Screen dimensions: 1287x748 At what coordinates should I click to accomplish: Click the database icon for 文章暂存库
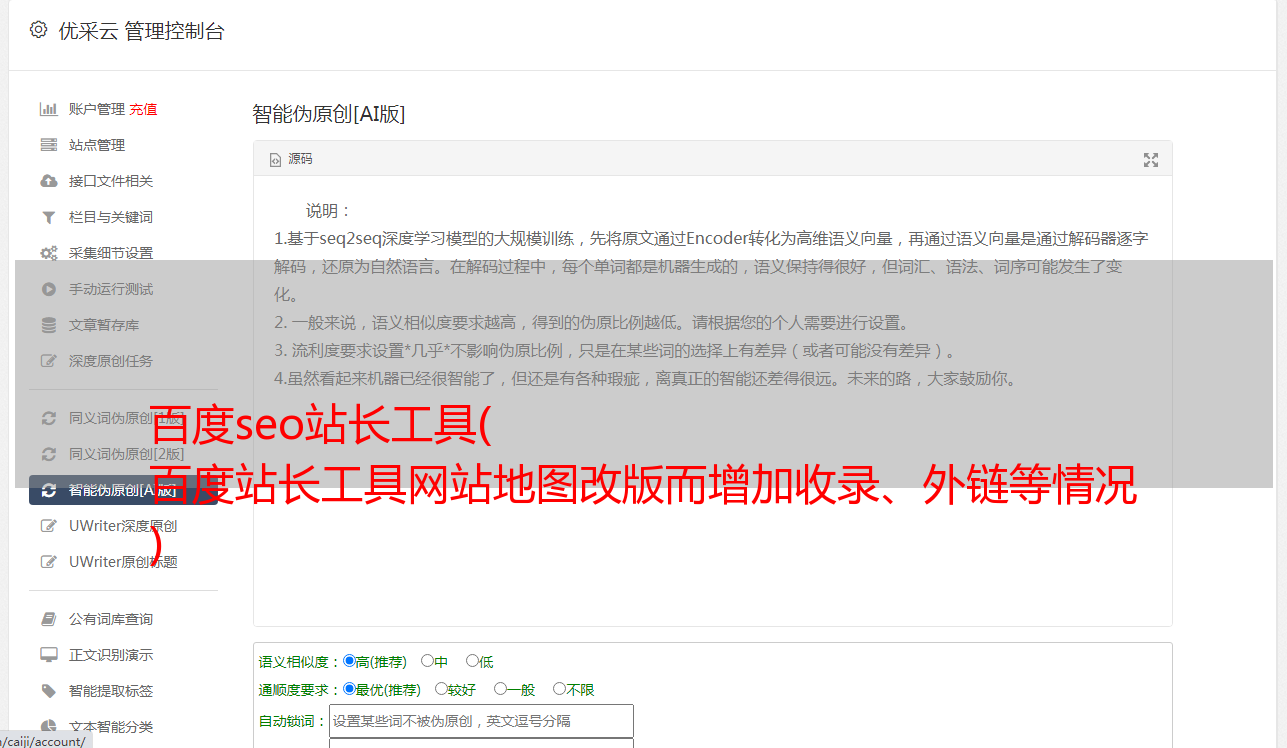(48, 325)
